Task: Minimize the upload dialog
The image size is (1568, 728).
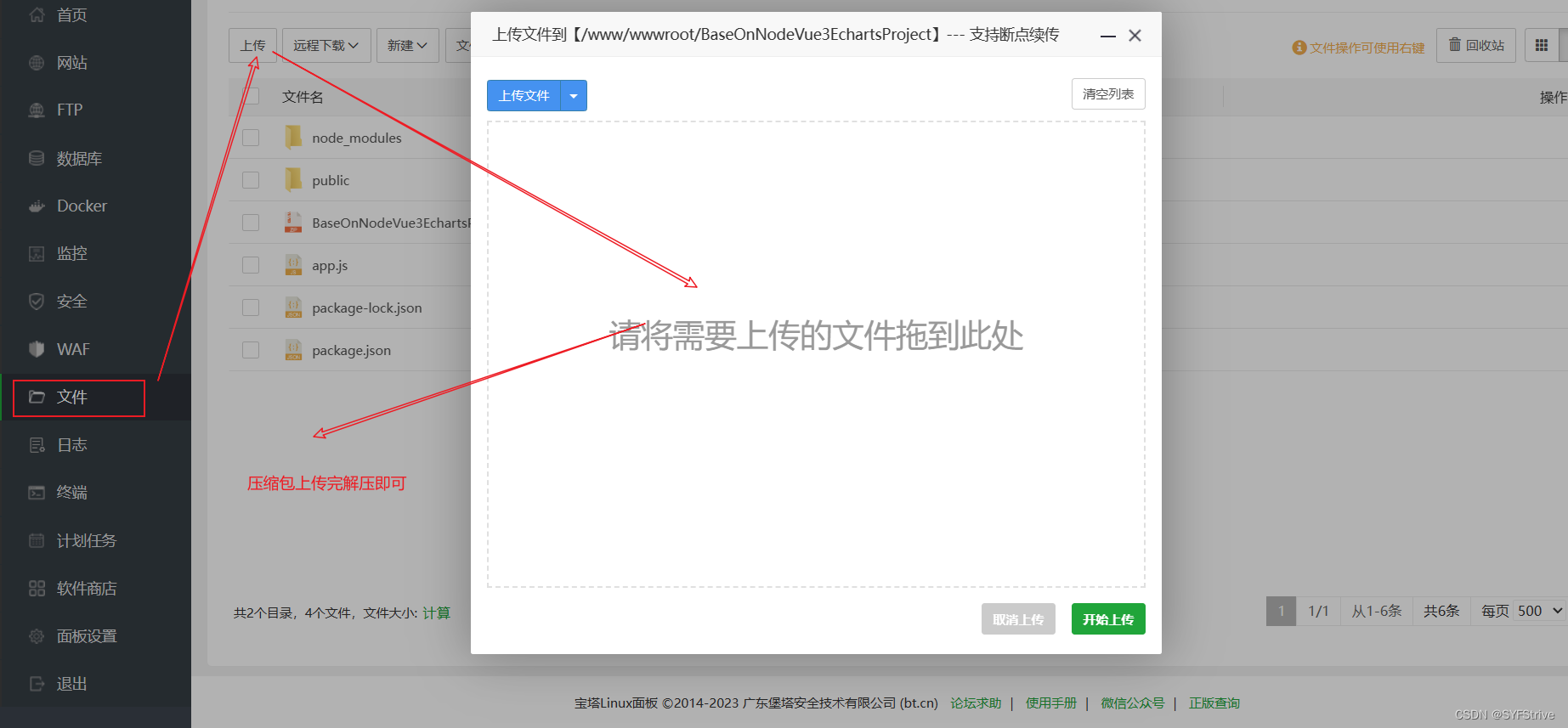Action: point(1108,36)
